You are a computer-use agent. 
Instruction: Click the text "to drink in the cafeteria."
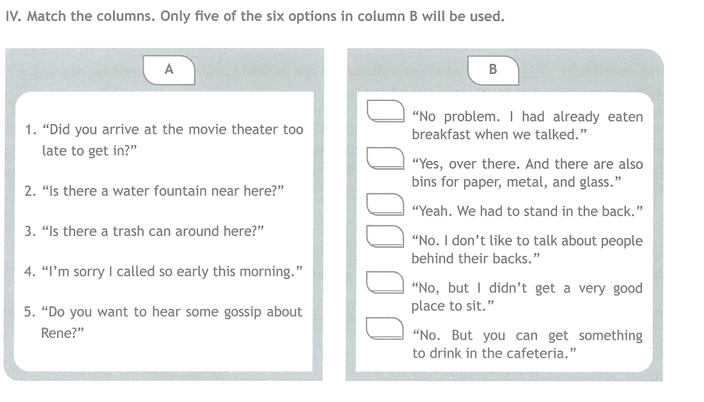click(x=494, y=353)
